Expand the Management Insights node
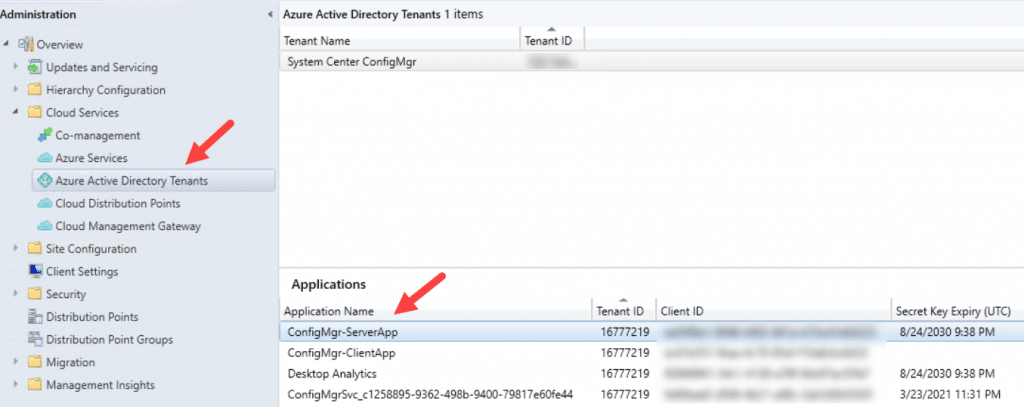This screenshot has height=407, width=1024. 16,385
